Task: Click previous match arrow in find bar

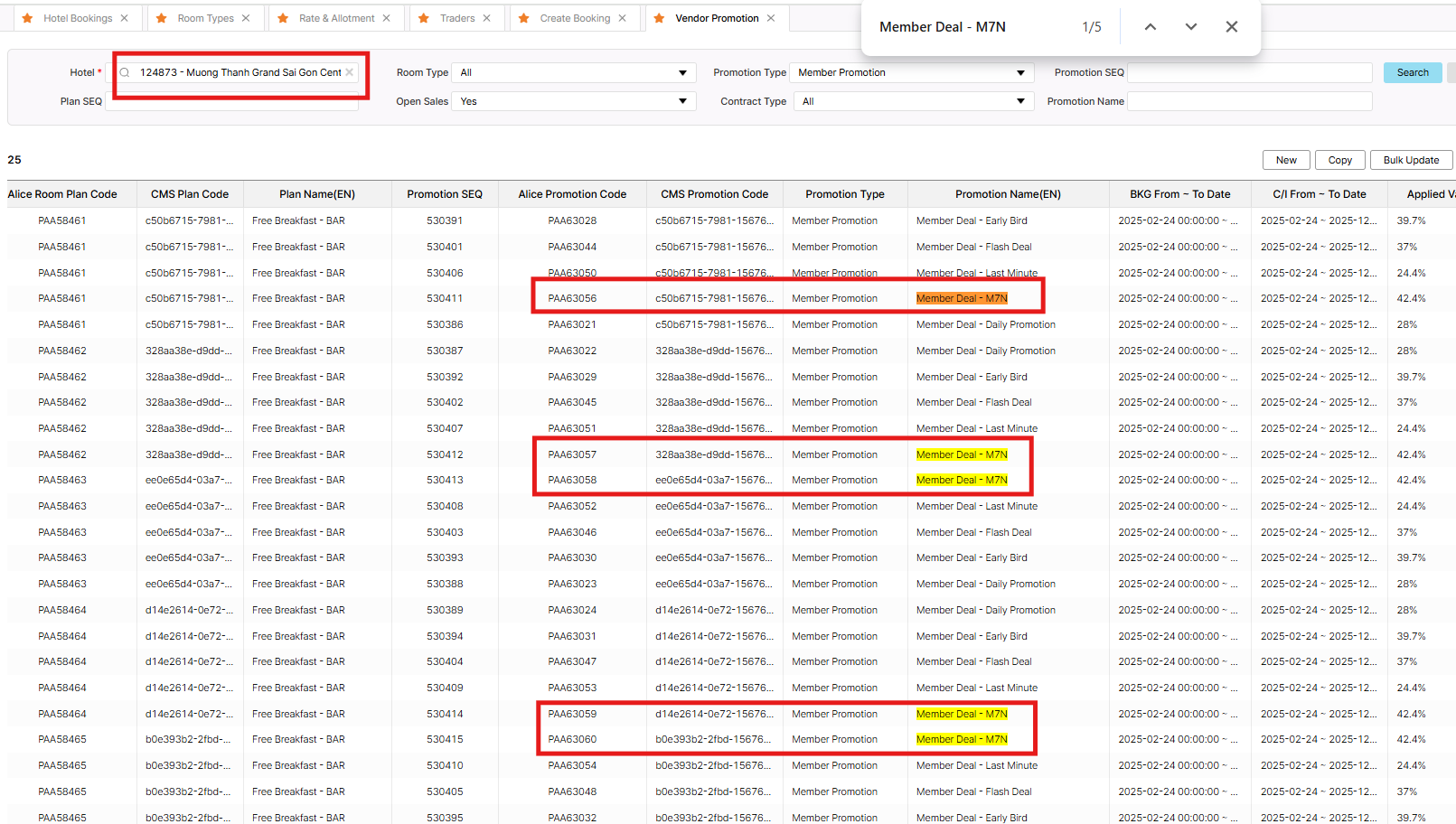Action: click(x=1150, y=27)
